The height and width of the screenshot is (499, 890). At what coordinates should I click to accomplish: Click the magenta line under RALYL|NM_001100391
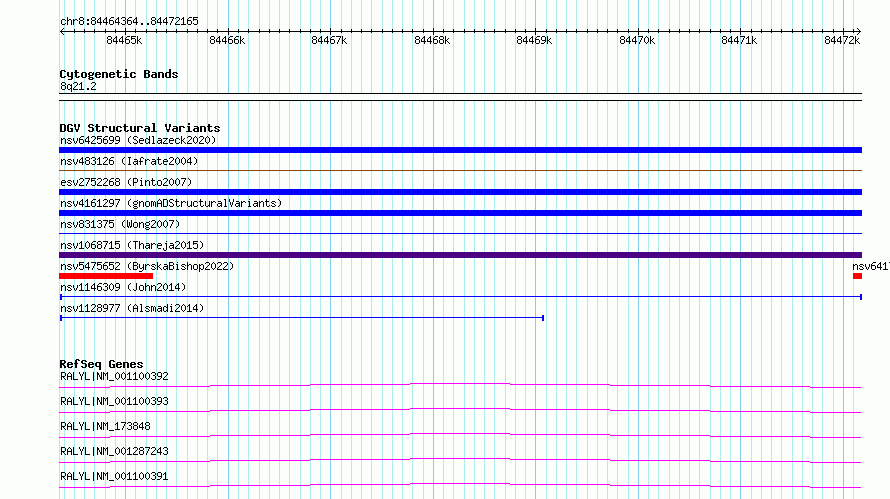pyautogui.click(x=460, y=485)
